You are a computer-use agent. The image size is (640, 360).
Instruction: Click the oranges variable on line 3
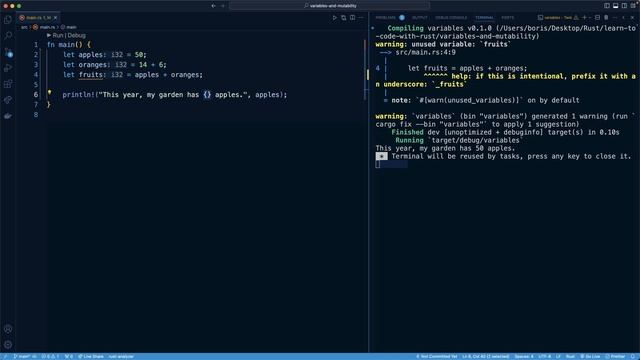click(93, 64)
